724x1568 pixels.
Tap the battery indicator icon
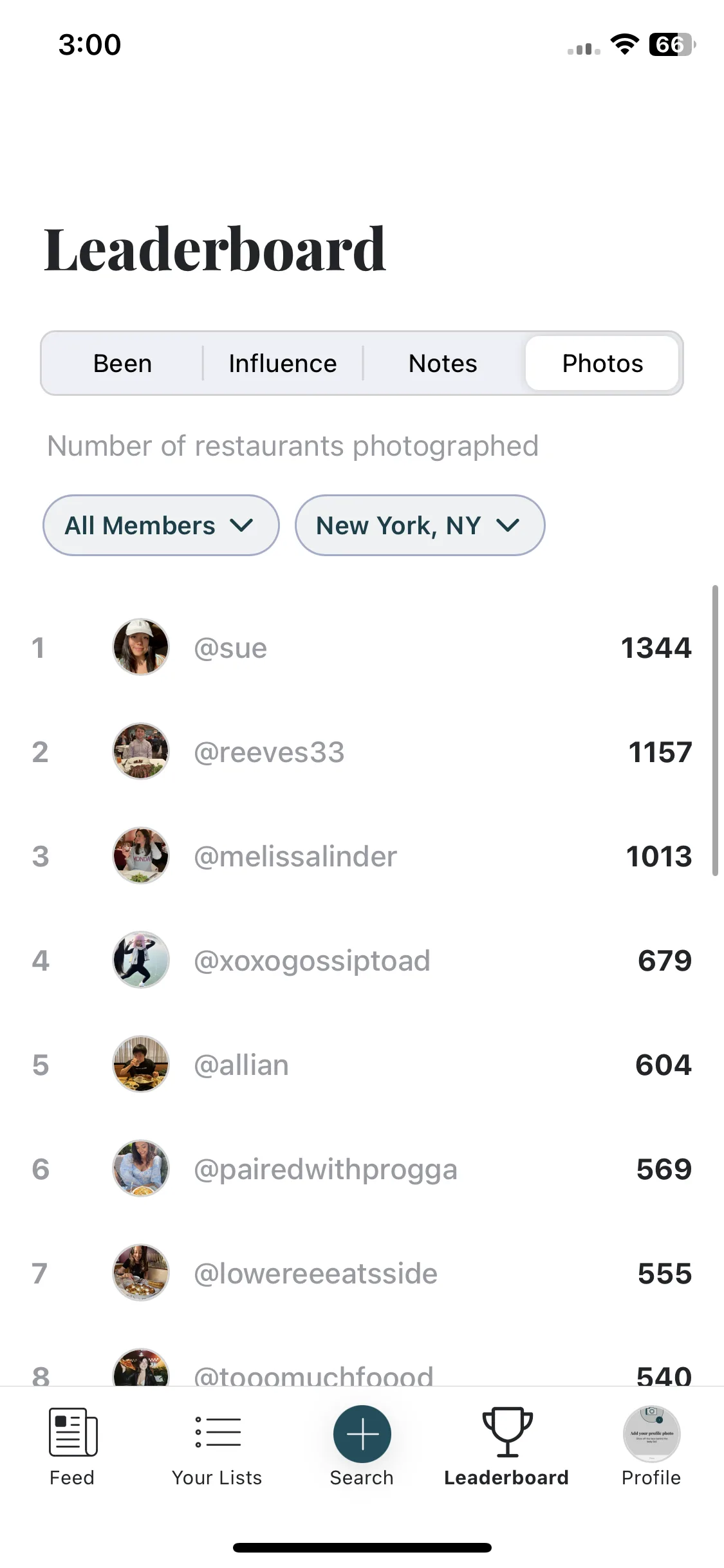pyautogui.click(x=673, y=44)
